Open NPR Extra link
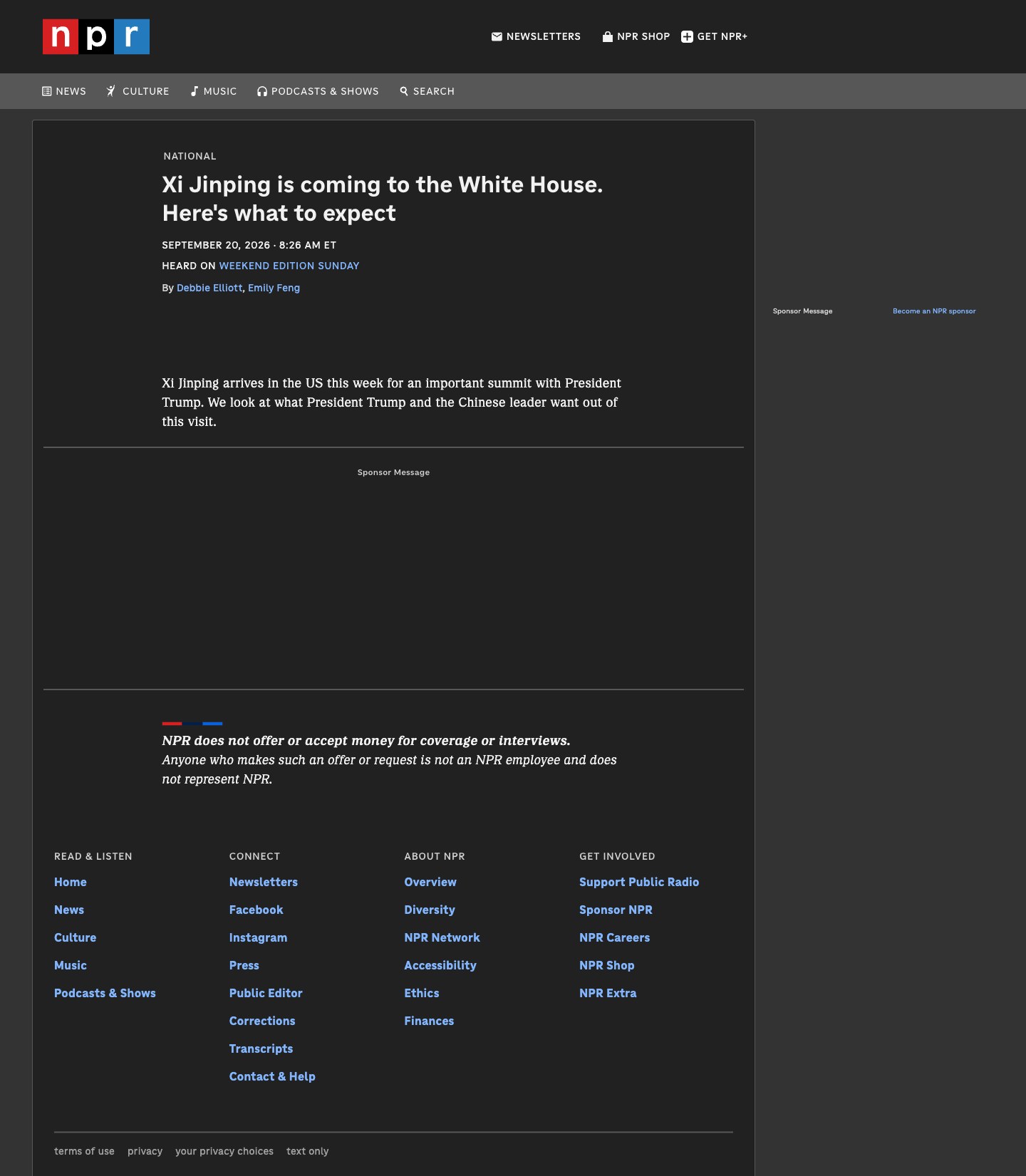Screen dimensions: 1026x1176 (x=608, y=993)
